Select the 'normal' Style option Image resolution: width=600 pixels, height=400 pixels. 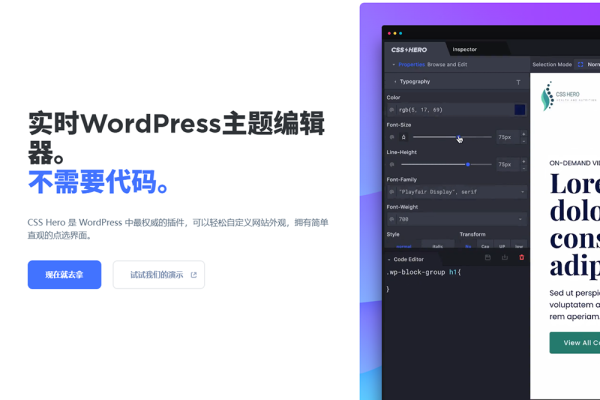(403, 246)
